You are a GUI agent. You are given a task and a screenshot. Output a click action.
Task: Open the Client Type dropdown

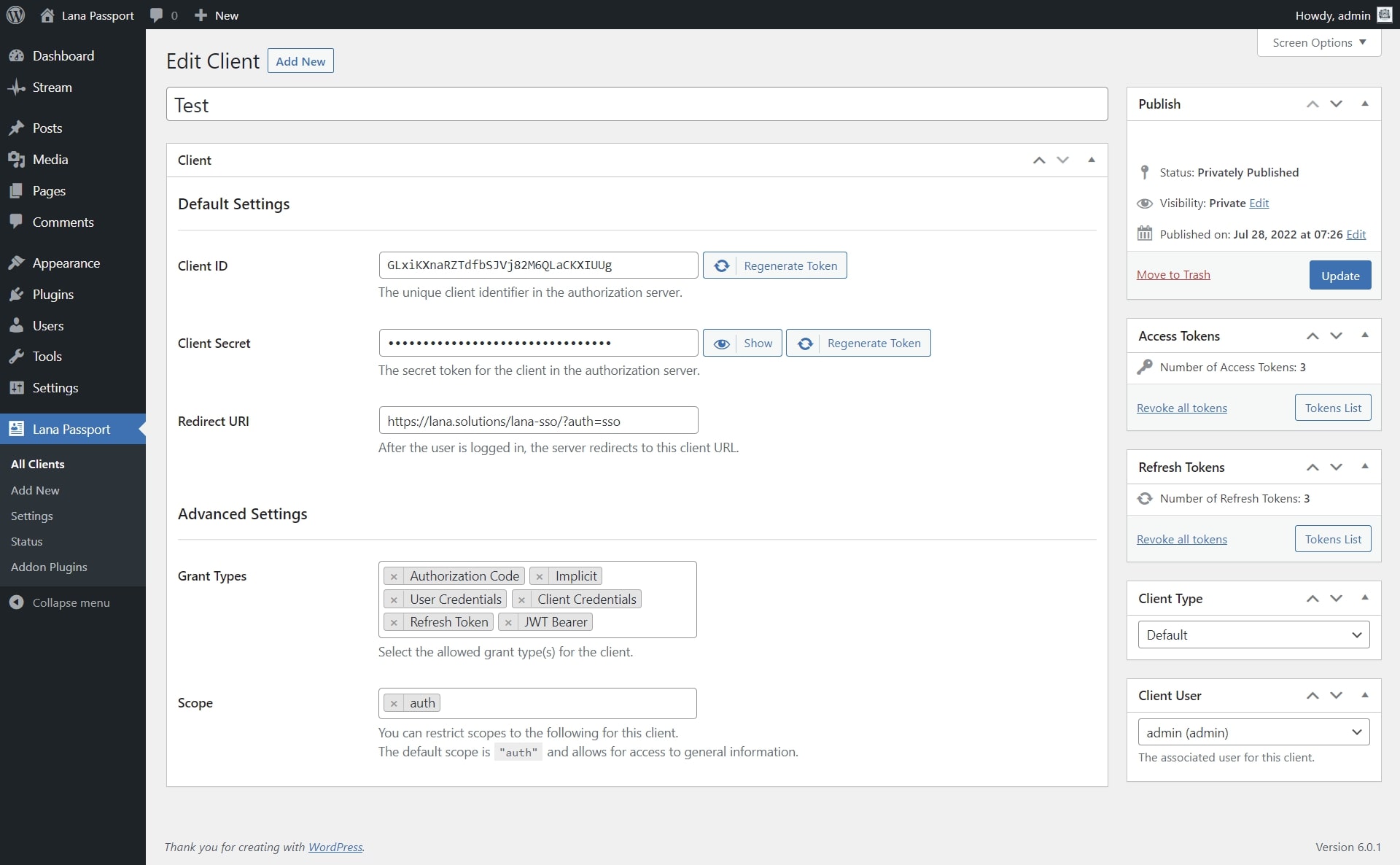1253,635
